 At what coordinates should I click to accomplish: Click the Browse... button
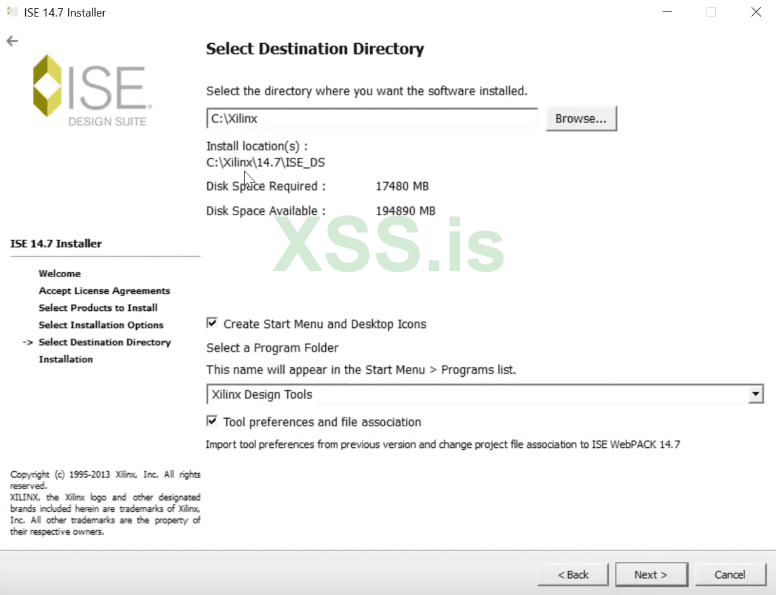581,119
